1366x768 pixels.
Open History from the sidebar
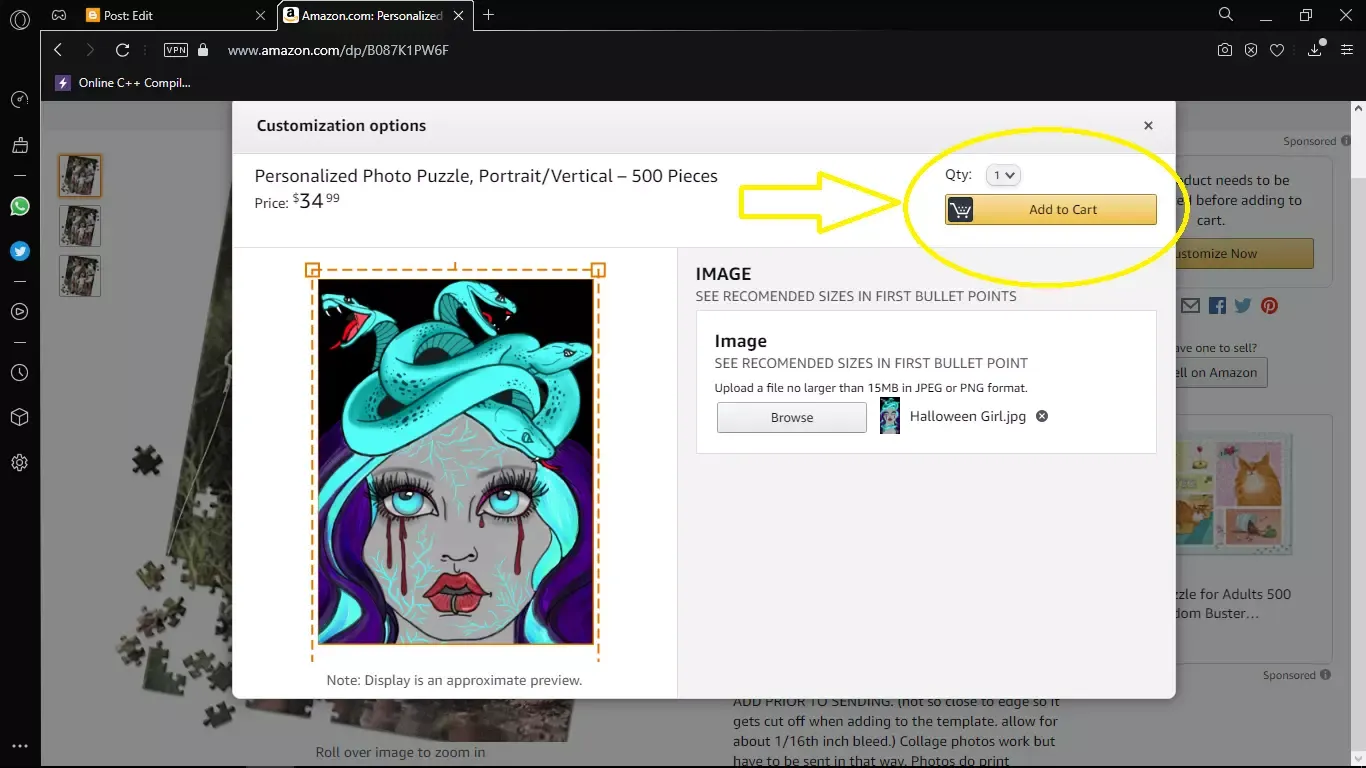point(19,372)
